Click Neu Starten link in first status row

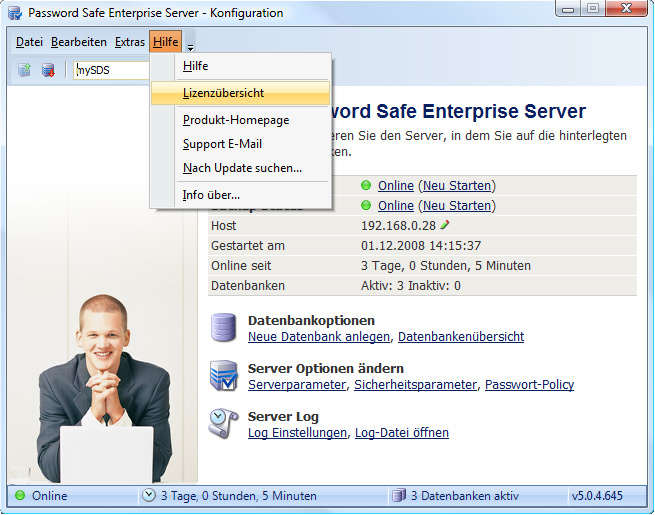[x=457, y=185]
